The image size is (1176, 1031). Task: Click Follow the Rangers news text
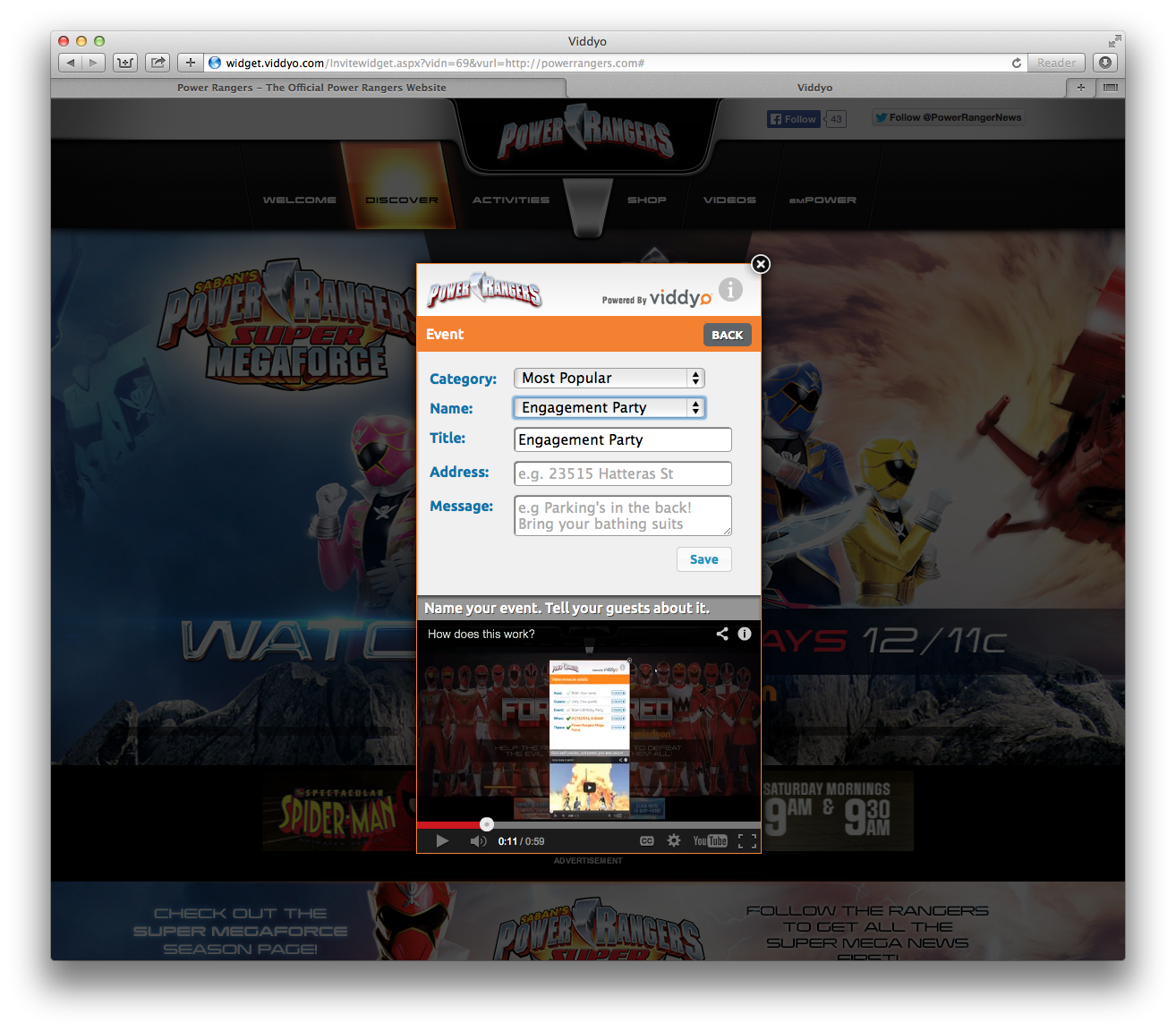coord(867,934)
